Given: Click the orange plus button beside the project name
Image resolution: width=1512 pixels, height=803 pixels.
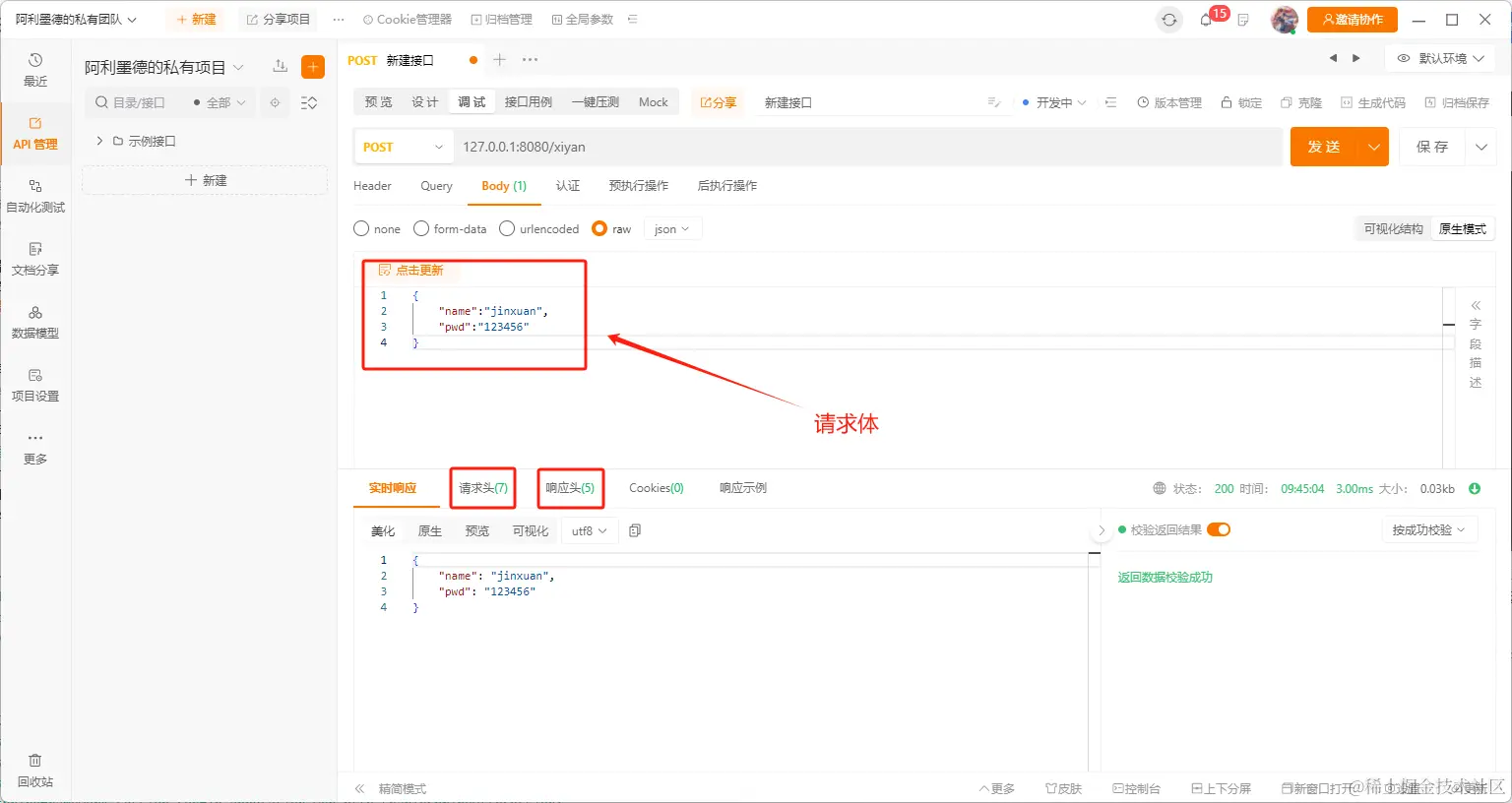Looking at the screenshot, I should (x=313, y=67).
